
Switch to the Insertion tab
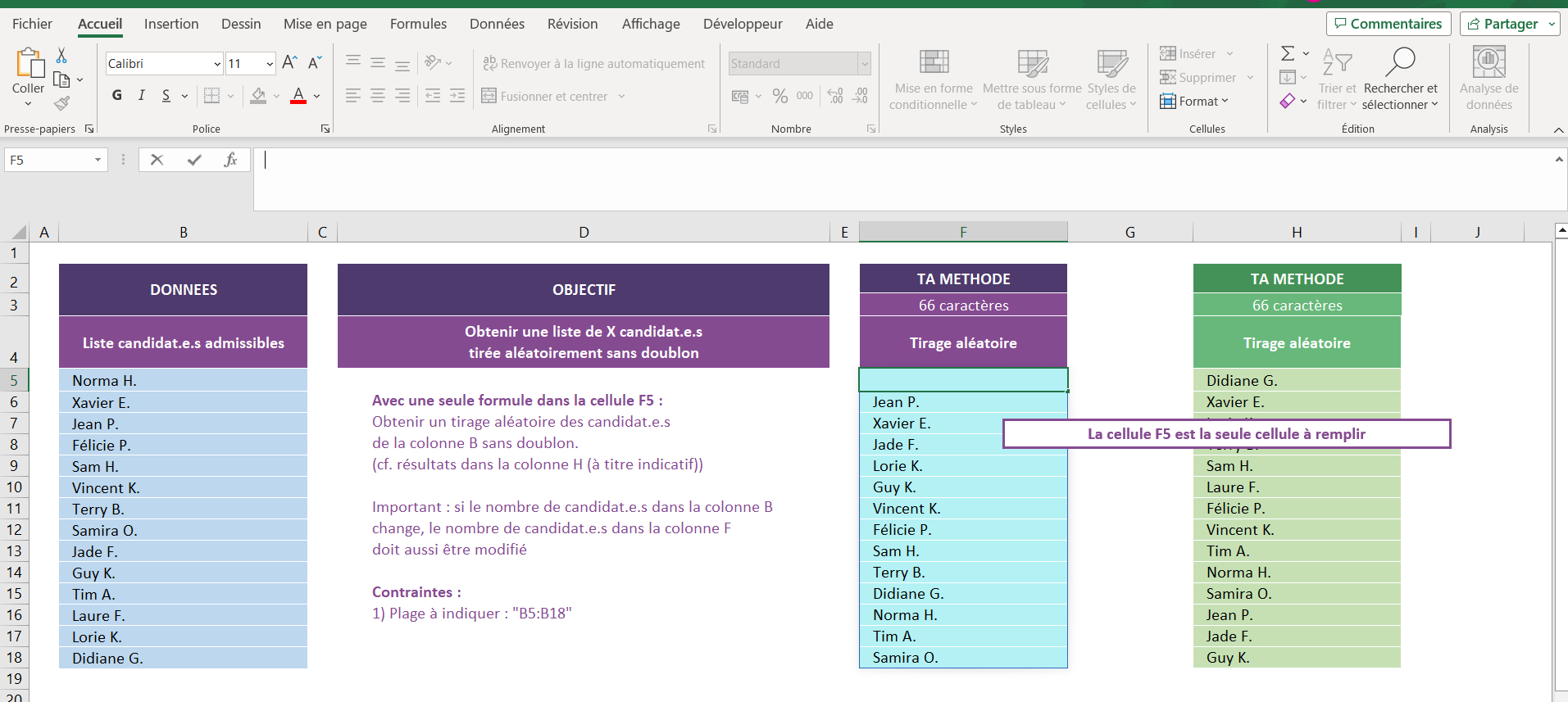tap(171, 24)
